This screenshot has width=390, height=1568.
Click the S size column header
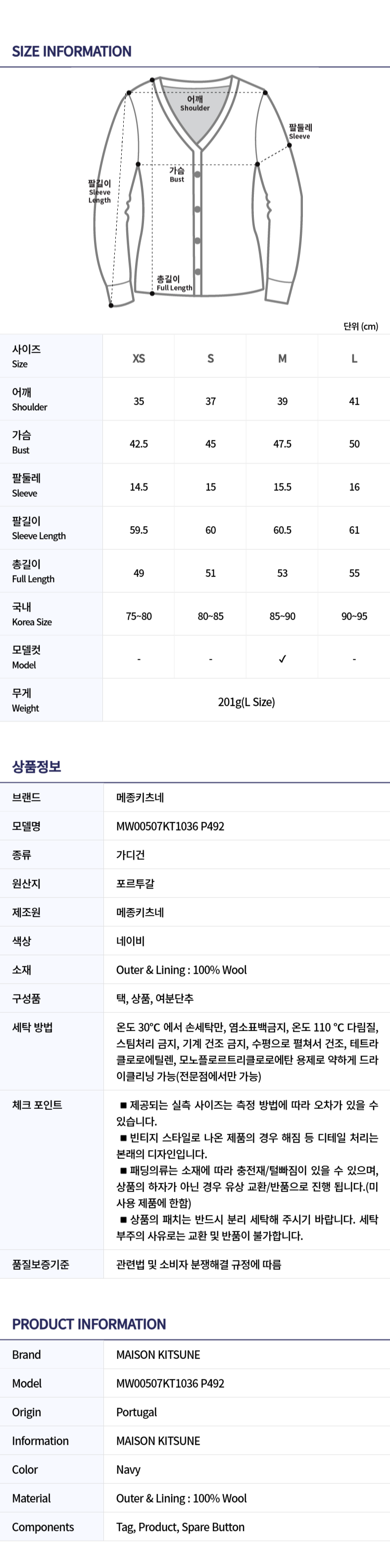coord(210,359)
